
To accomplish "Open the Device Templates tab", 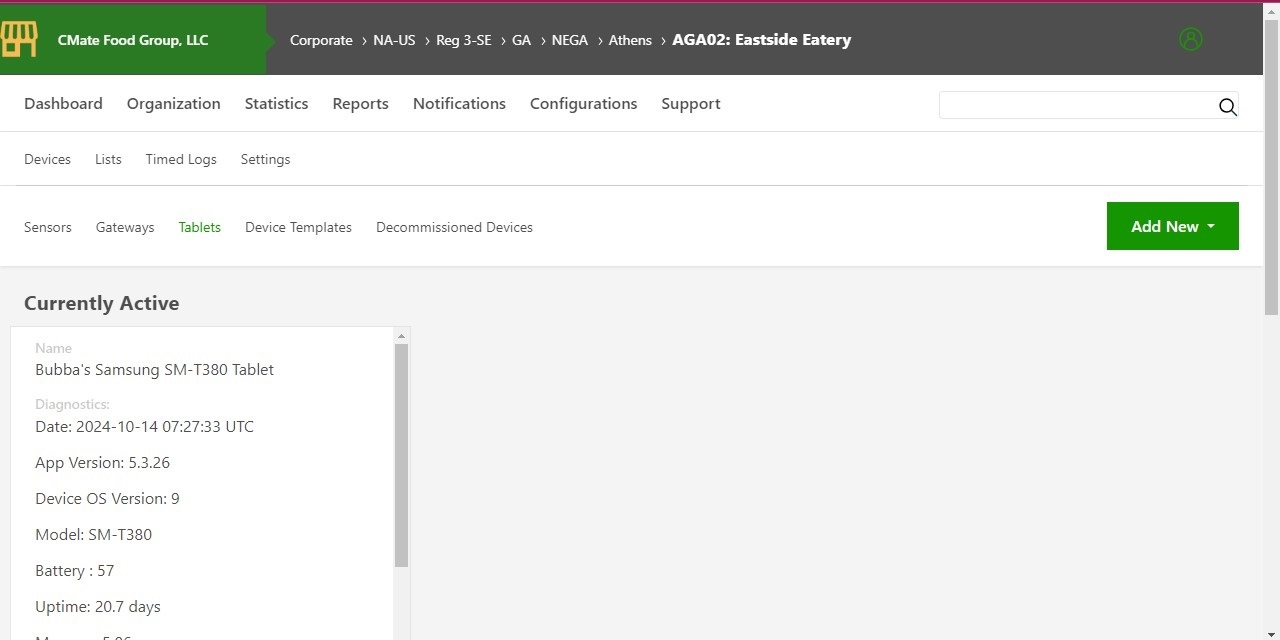I will [298, 228].
